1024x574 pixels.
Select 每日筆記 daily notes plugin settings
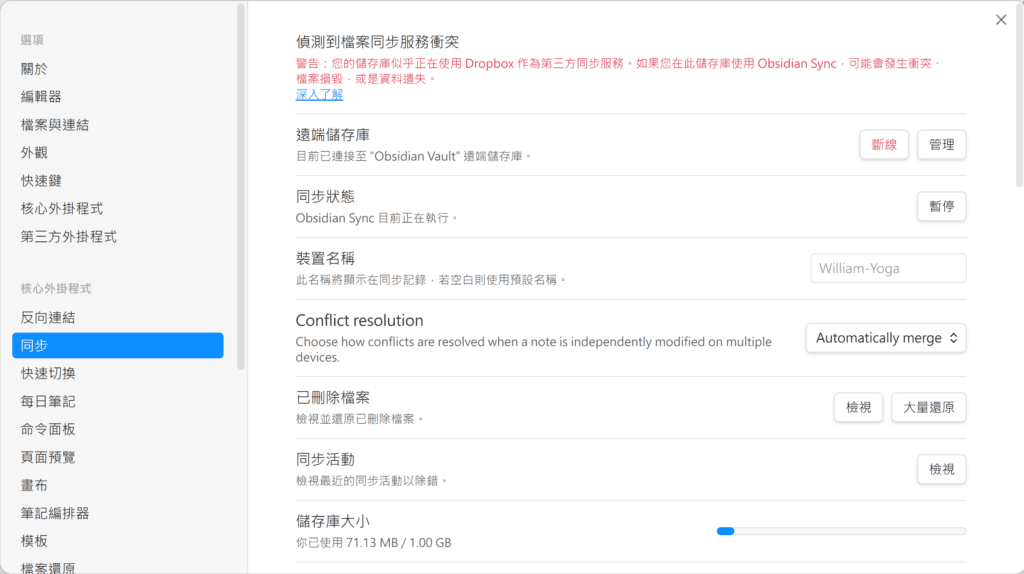click(x=48, y=401)
